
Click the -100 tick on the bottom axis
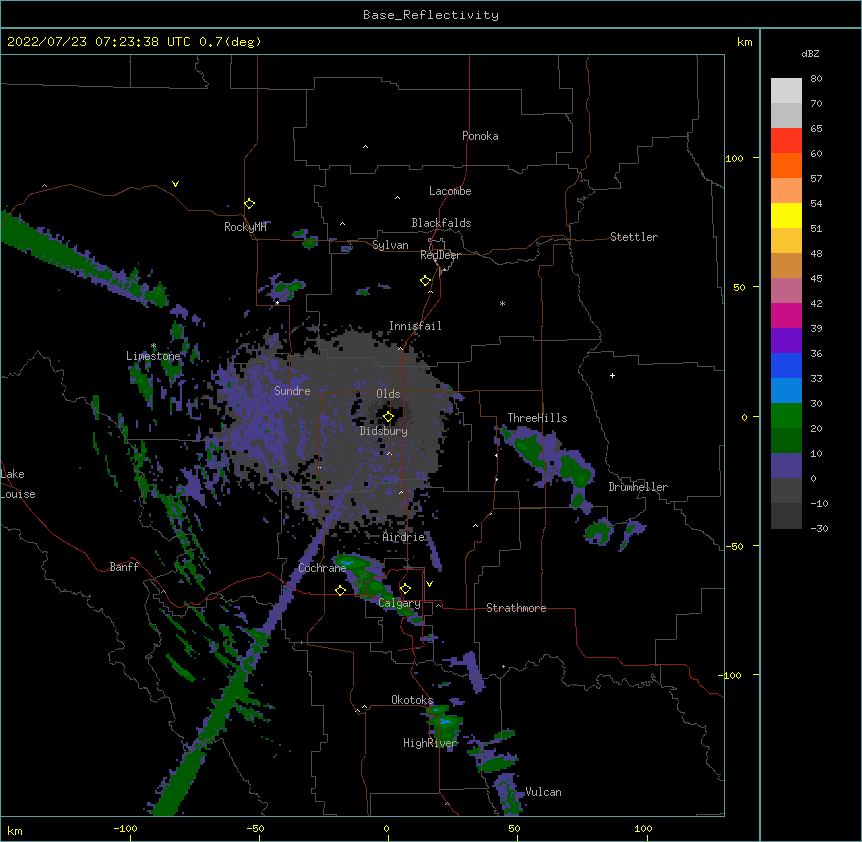(125, 828)
